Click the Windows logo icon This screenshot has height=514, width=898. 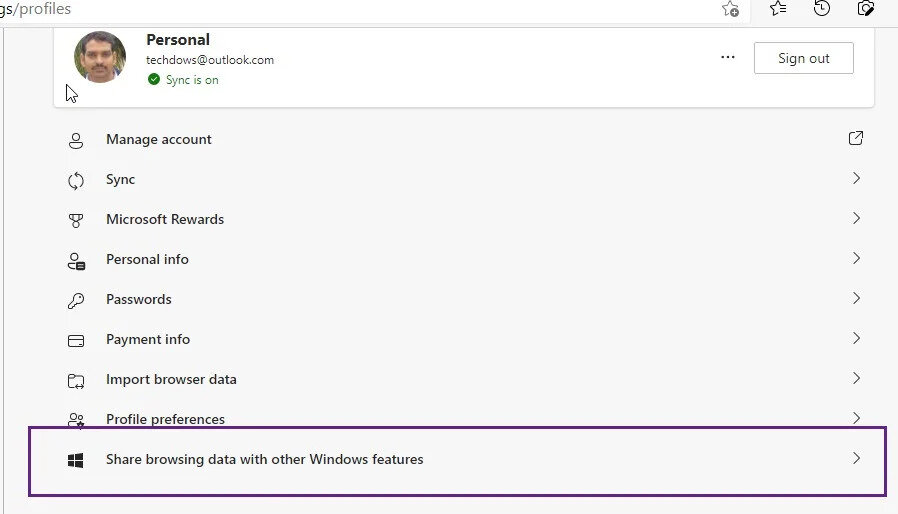tap(76, 460)
